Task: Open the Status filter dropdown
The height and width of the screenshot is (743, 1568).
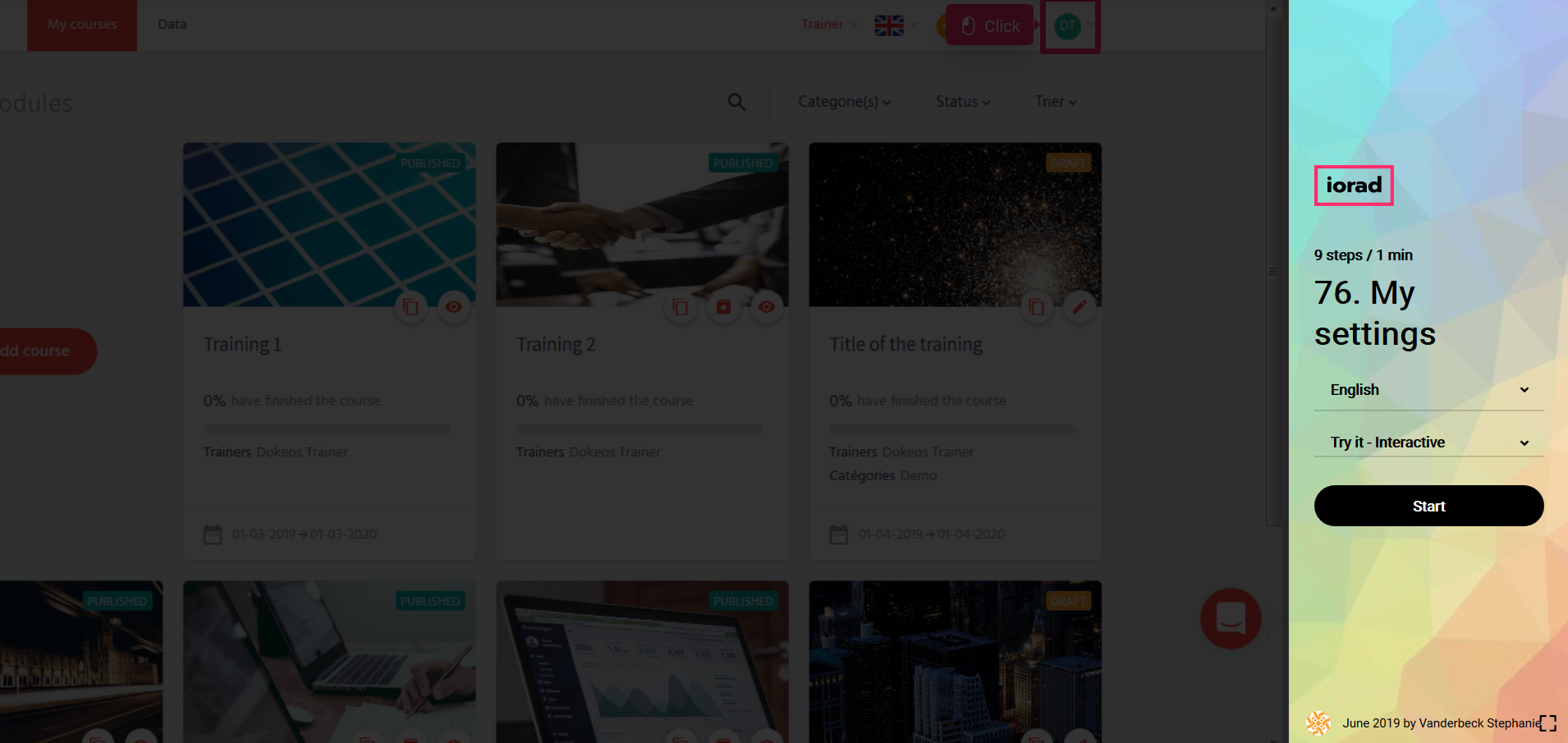Action: [x=962, y=102]
